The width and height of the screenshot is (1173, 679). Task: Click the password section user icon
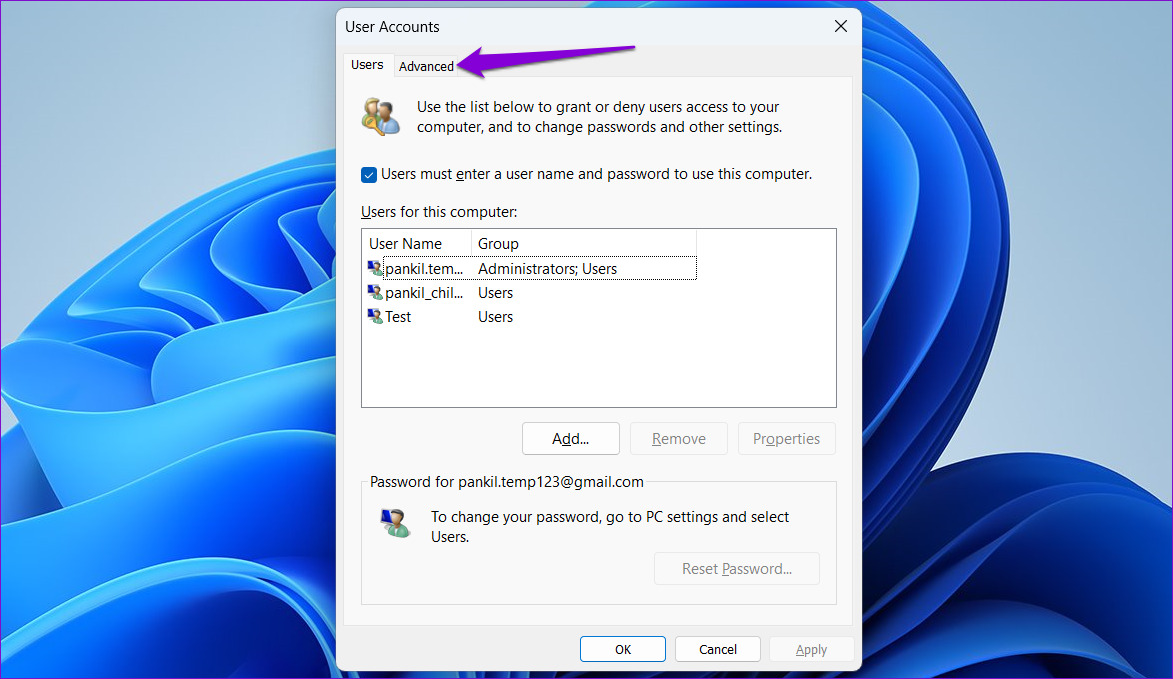click(395, 523)
